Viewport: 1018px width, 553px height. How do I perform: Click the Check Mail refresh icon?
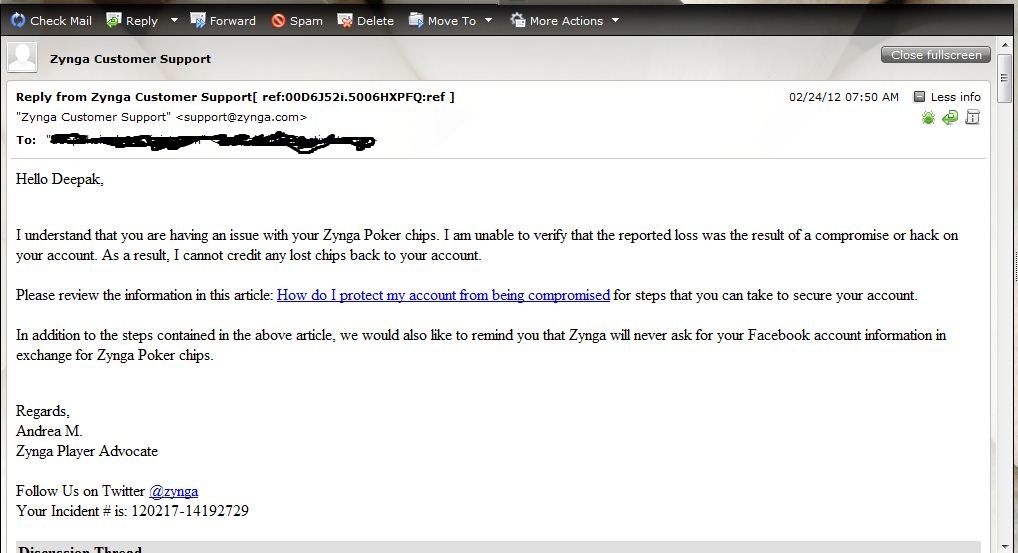[x=18, y=21]
